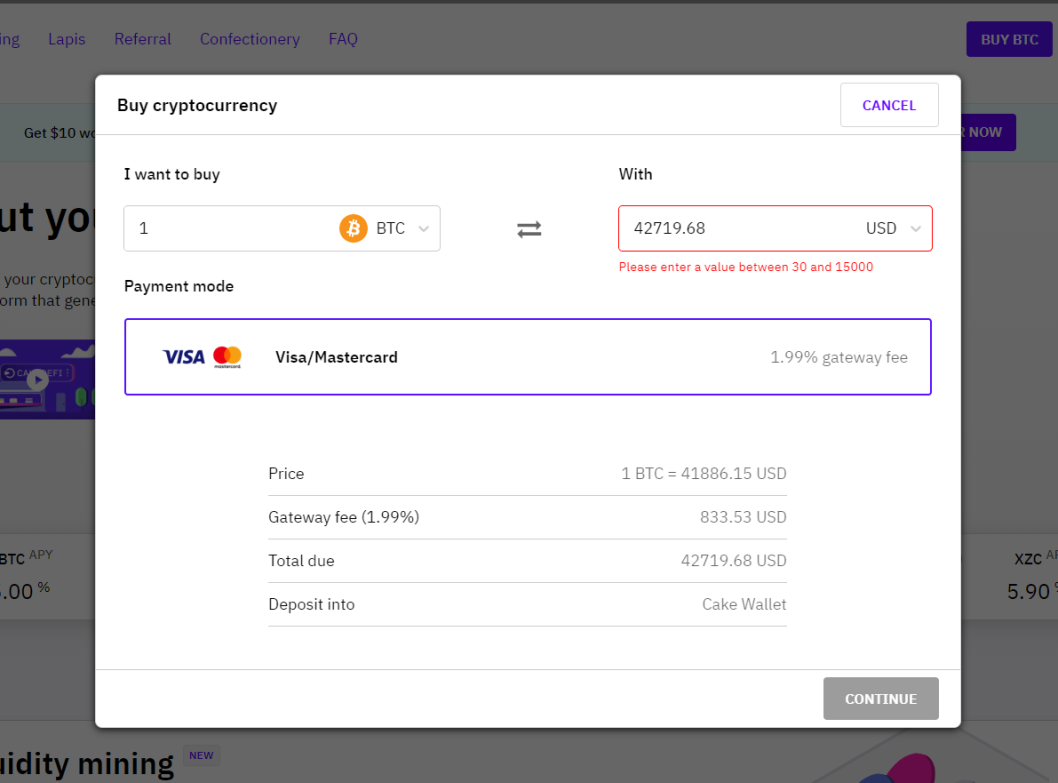Click the NEW badge beside liquidity mining

tap(201, 756)
